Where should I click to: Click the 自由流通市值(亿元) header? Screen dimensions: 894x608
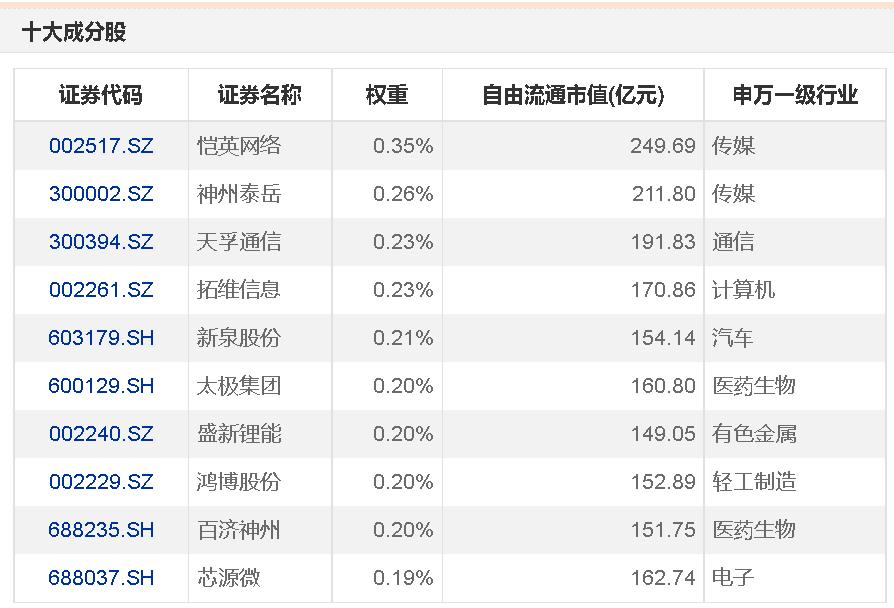574,94
